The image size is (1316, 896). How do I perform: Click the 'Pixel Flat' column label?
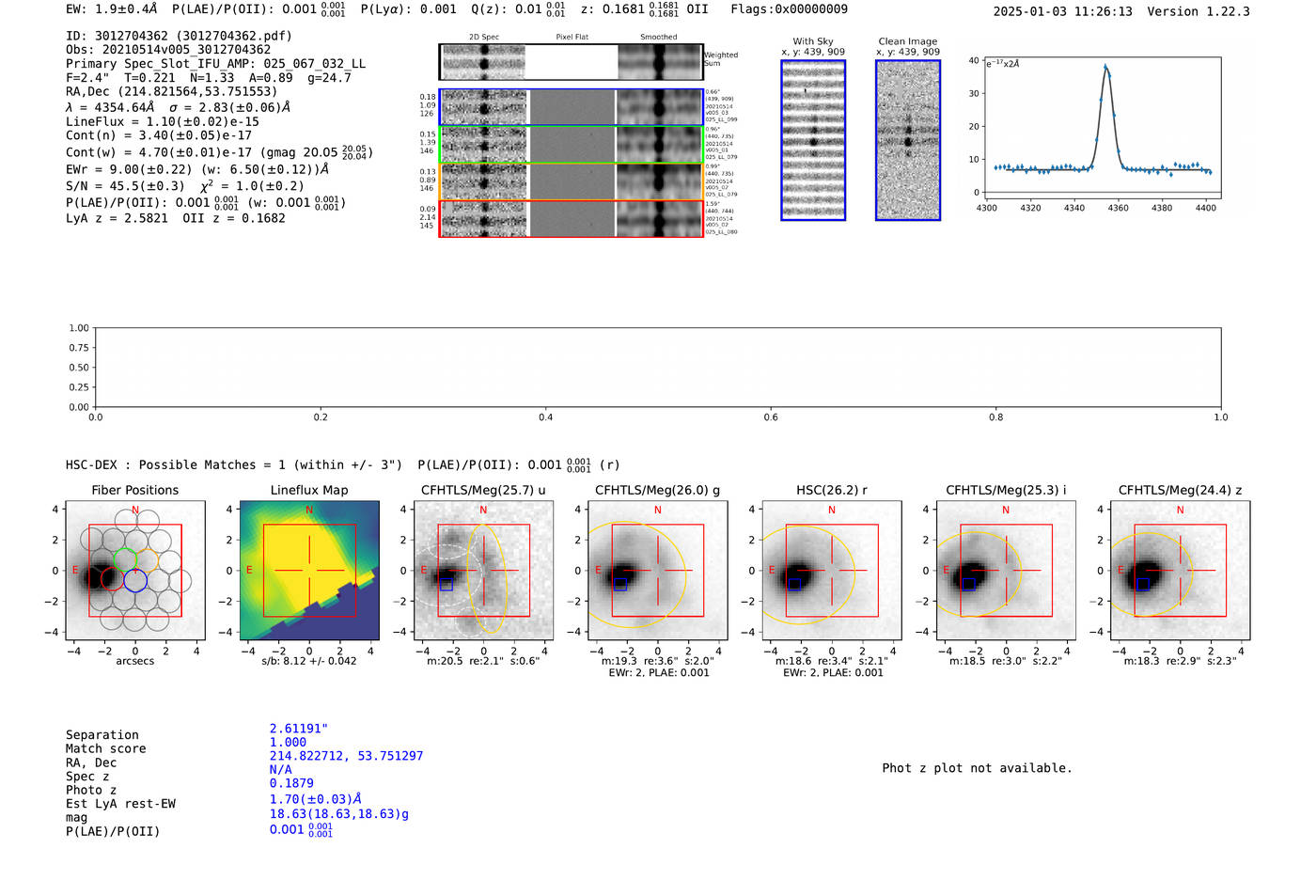click(572, 38)
